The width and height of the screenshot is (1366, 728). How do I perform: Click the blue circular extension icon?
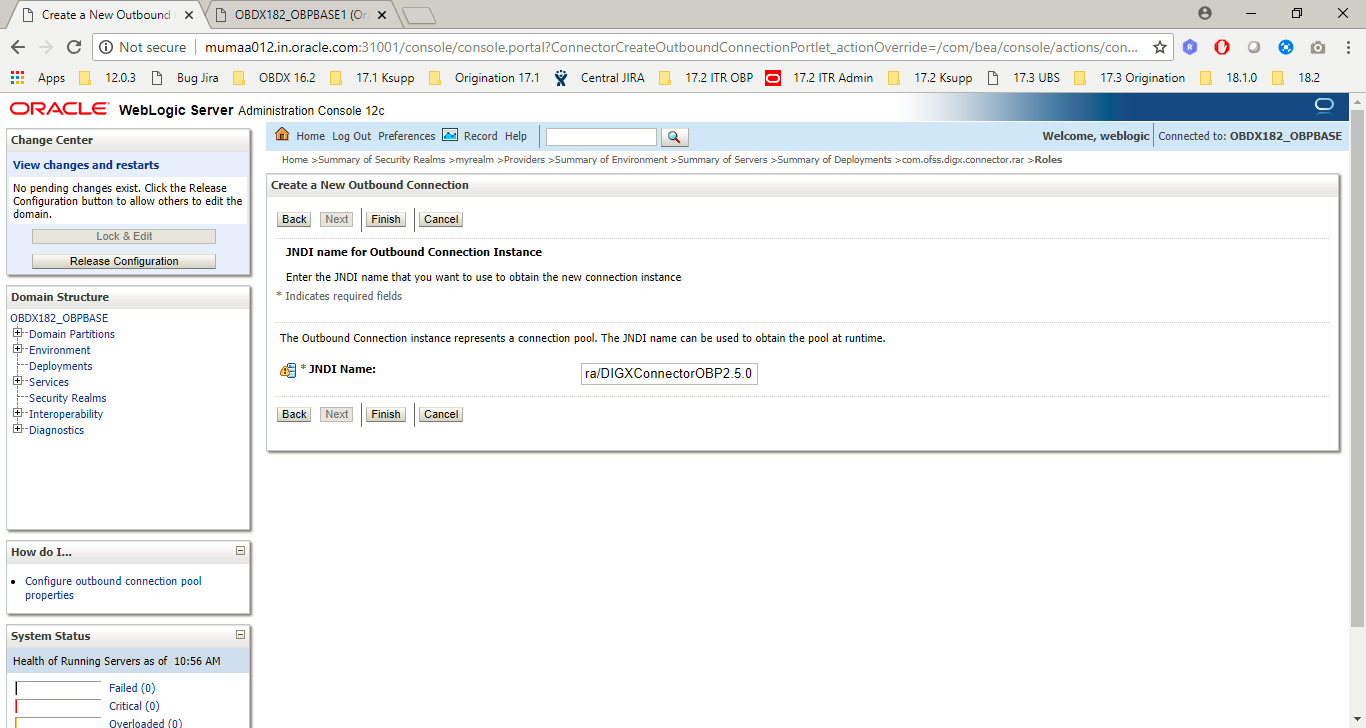[1286, 47]
